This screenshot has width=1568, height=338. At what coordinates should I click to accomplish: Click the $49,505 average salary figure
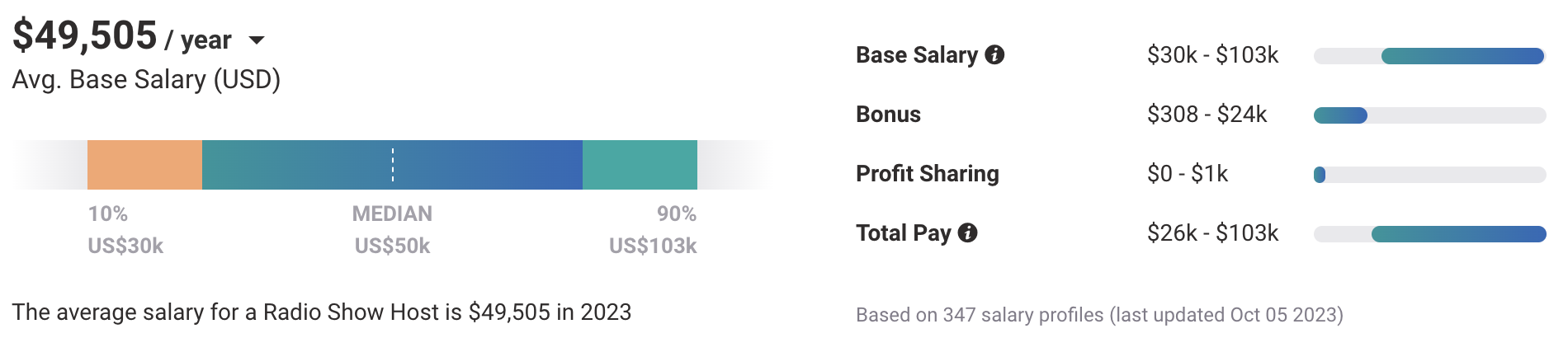coord(85,35)
